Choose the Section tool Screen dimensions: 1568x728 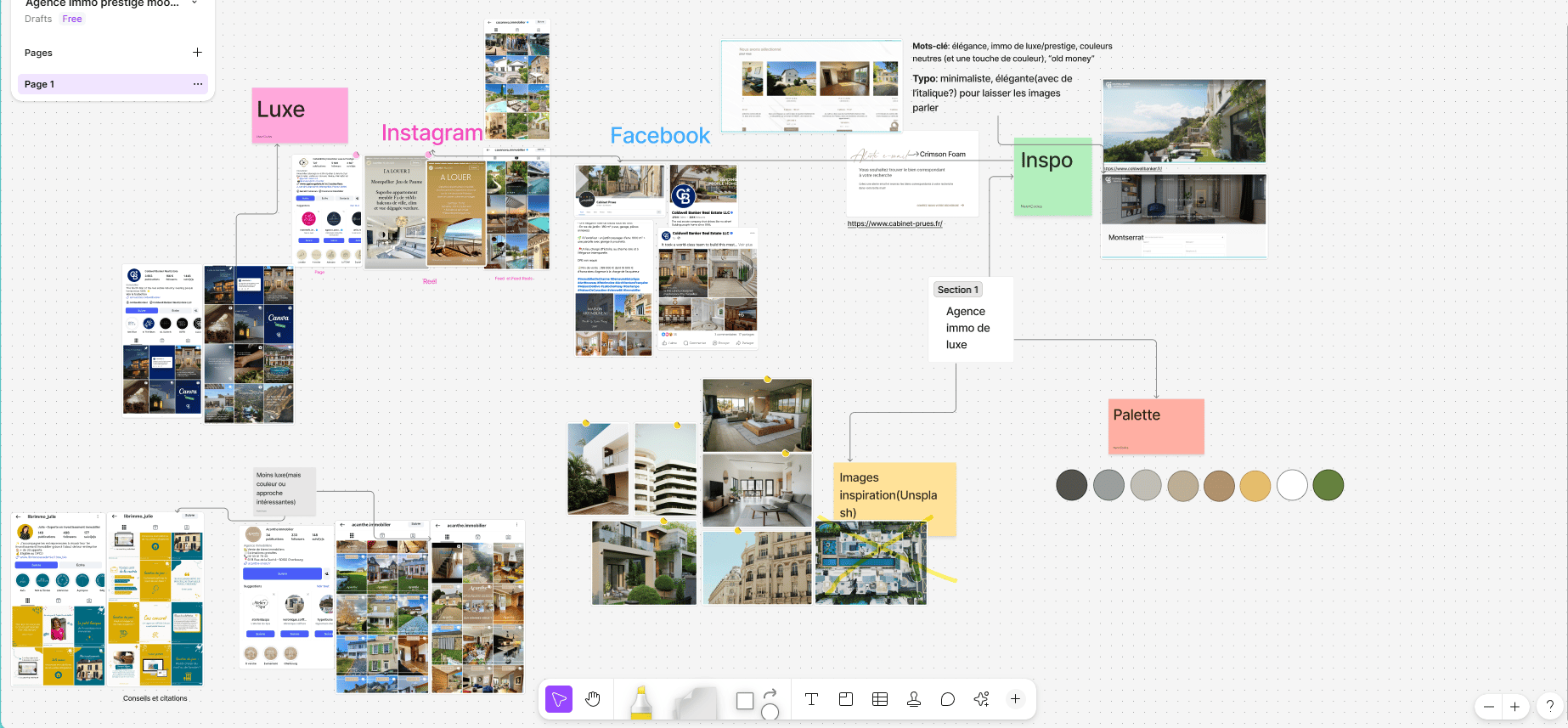click(846, 699)
